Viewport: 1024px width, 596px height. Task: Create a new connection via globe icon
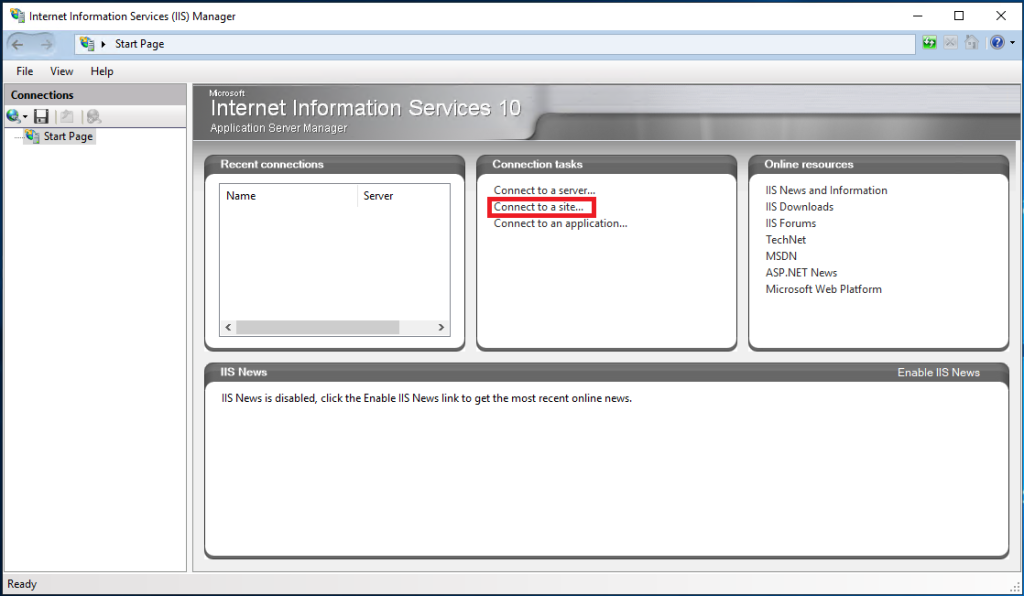click(x=12, y=116)
